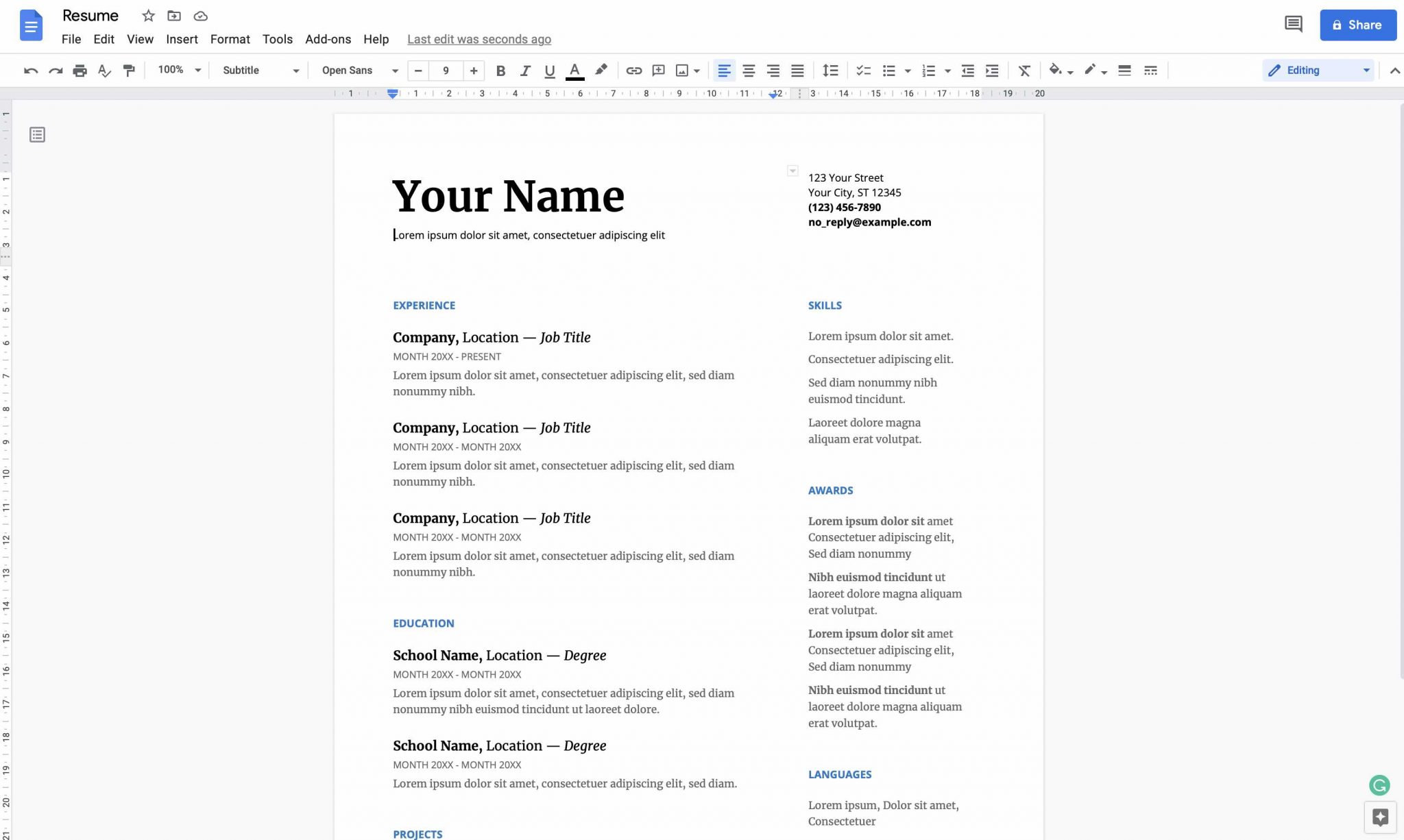Click the blue Share button

pyautogui.click(x=1357, y=25)
